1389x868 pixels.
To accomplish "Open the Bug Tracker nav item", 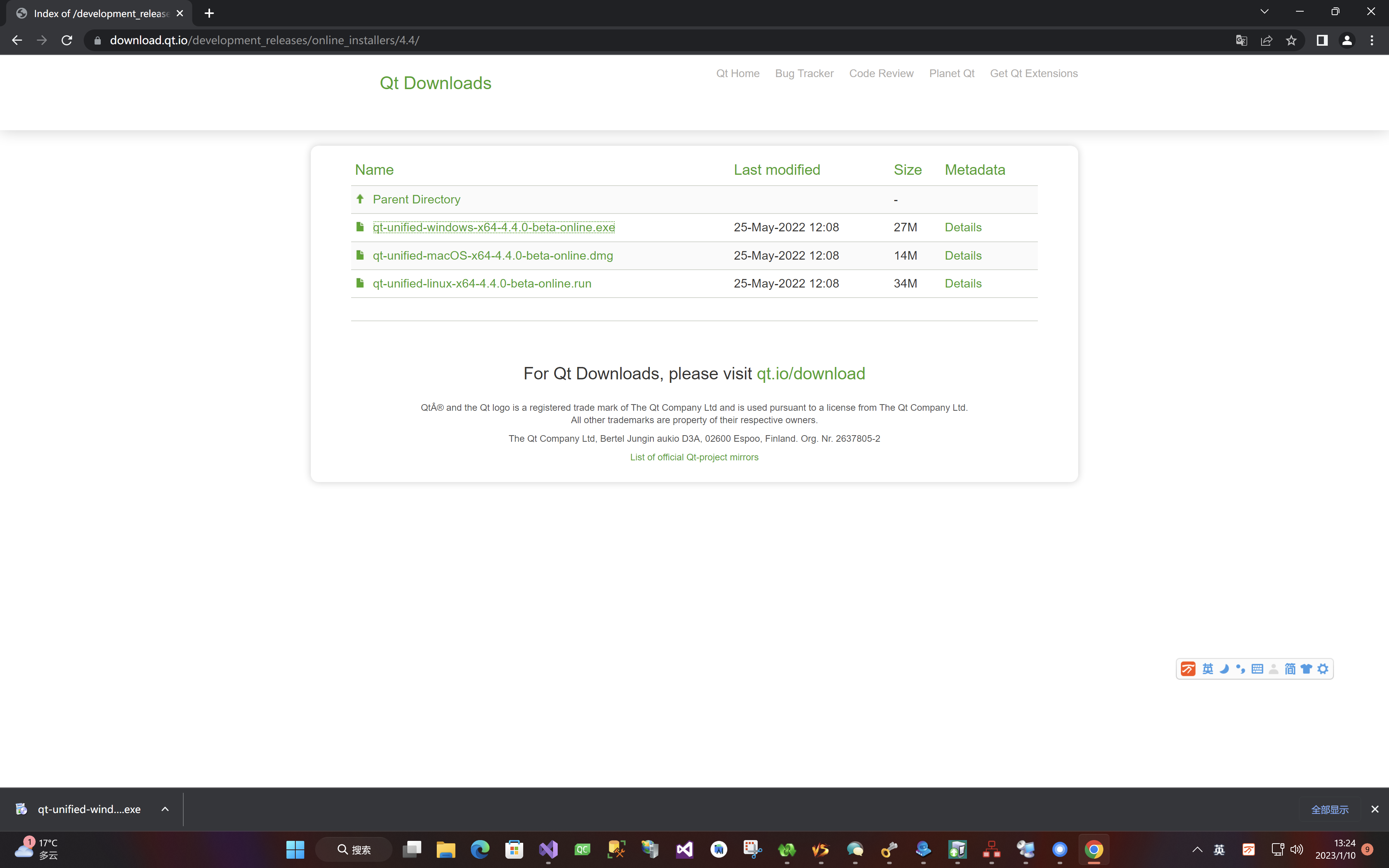I will [x=803, y=74].
